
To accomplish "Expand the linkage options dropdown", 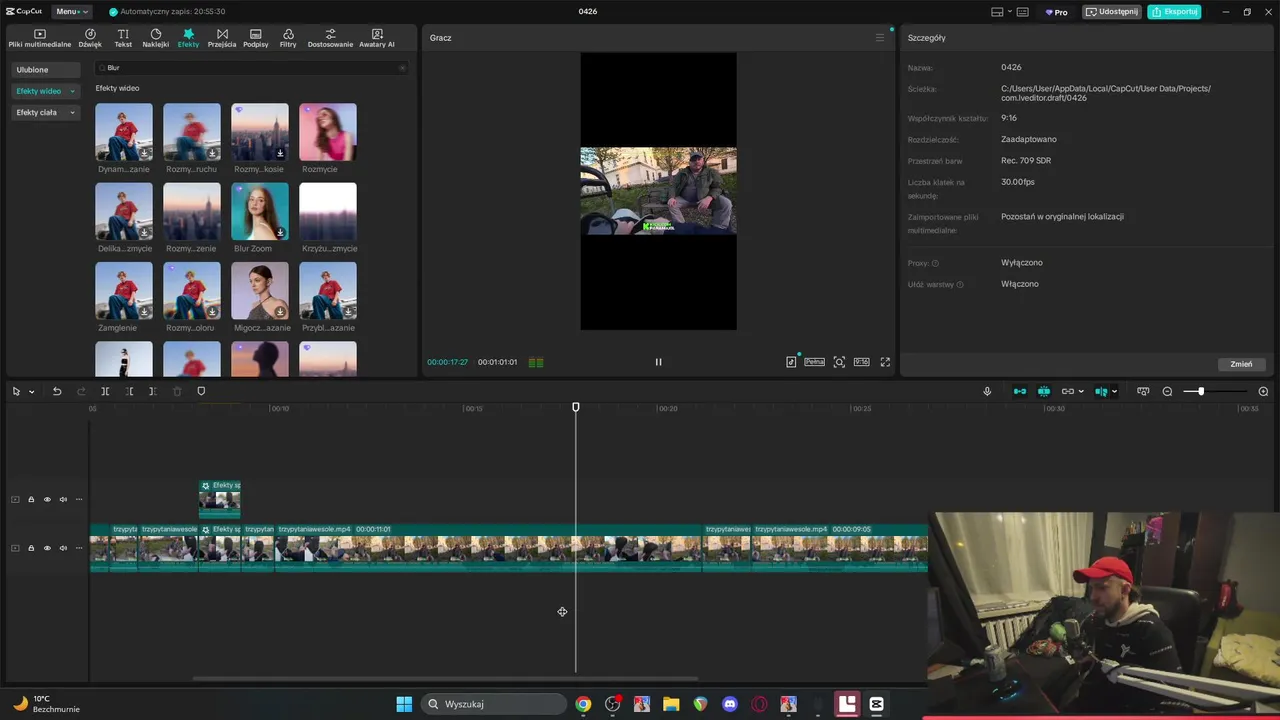I will (x=1081, y=392).
